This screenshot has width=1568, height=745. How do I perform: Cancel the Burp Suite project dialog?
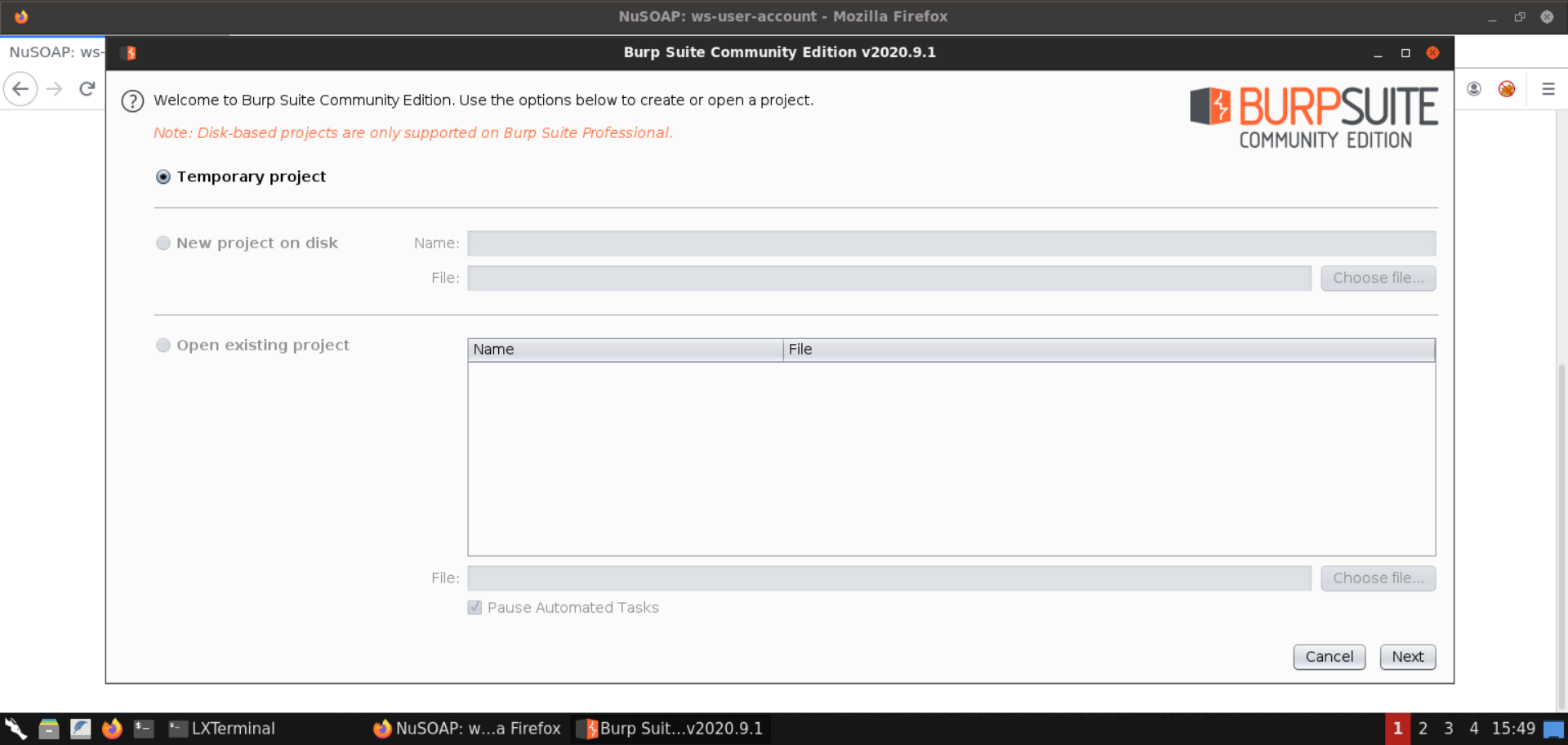[x=1329, y=657]
